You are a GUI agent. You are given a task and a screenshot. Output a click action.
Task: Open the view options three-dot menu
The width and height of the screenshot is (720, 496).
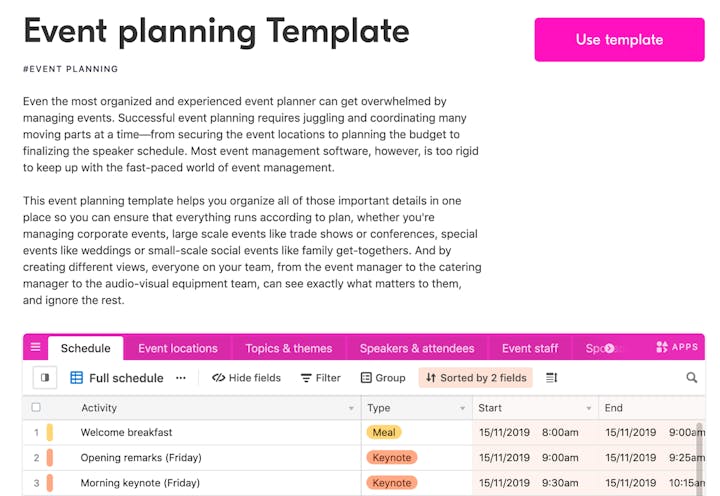pyautogui.click(x=181, y=378)
